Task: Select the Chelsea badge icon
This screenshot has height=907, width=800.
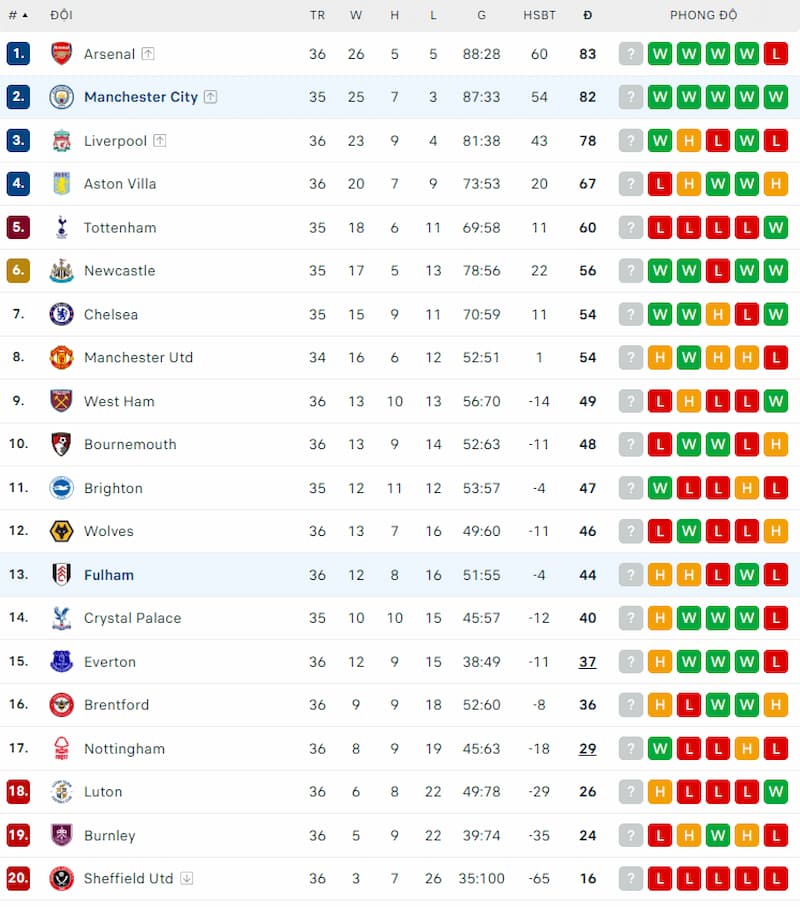Action: pos(62,314)
